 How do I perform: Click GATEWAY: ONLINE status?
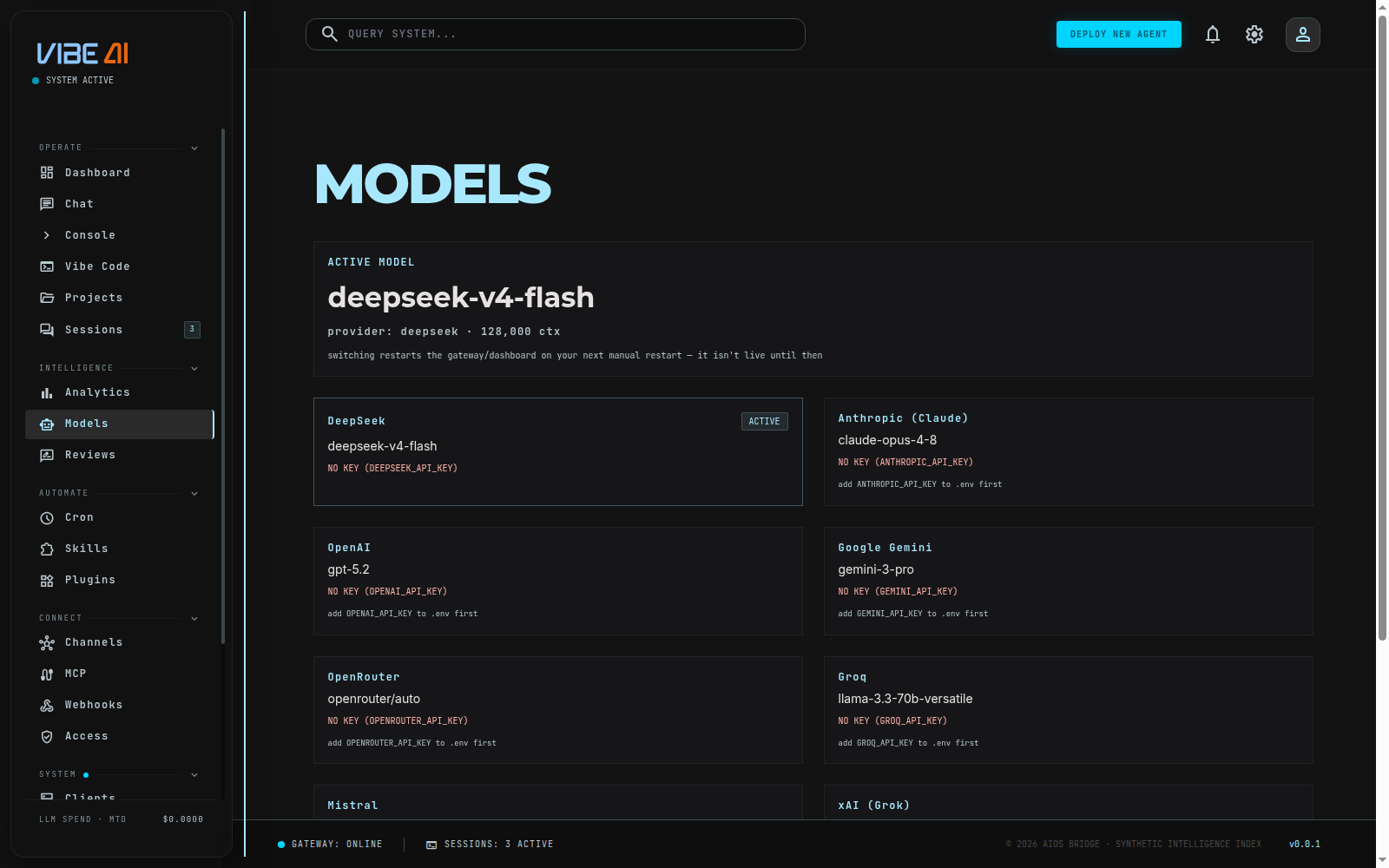[x=330, y=844]
